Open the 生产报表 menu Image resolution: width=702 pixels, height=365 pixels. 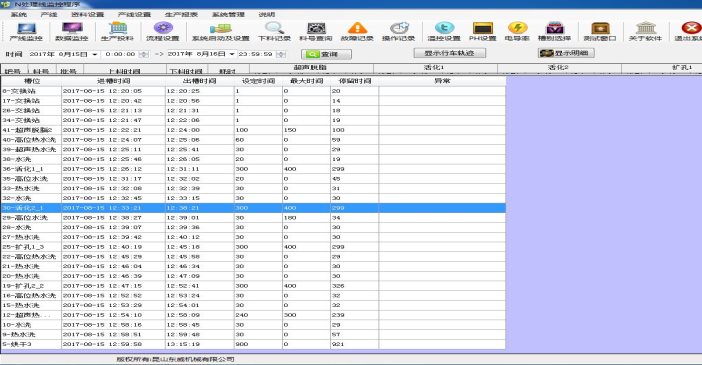(181, 15)
